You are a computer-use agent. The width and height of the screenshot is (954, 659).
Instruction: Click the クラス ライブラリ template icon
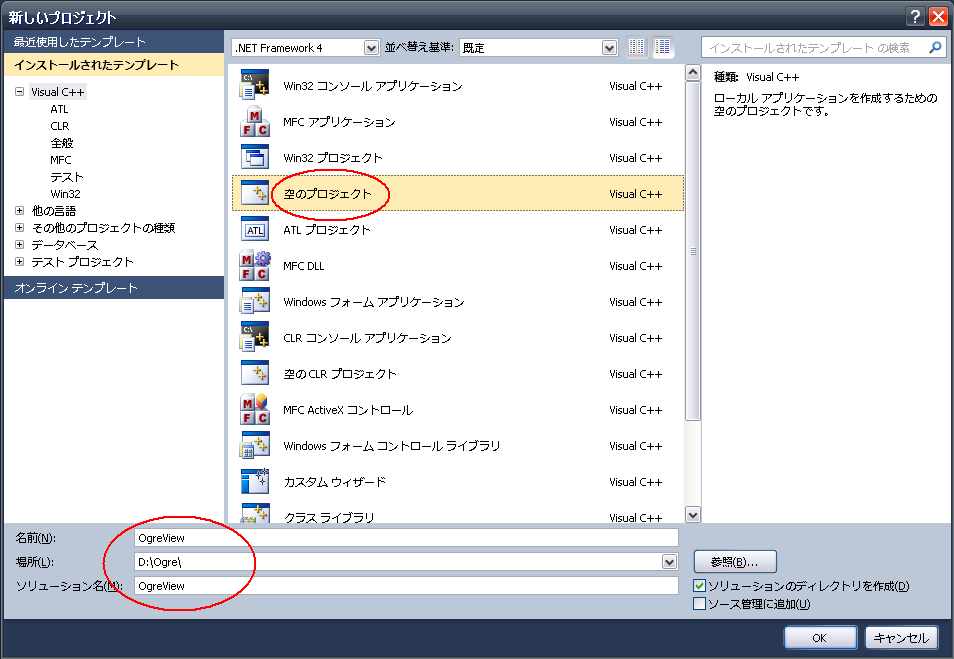click(254, 514)
